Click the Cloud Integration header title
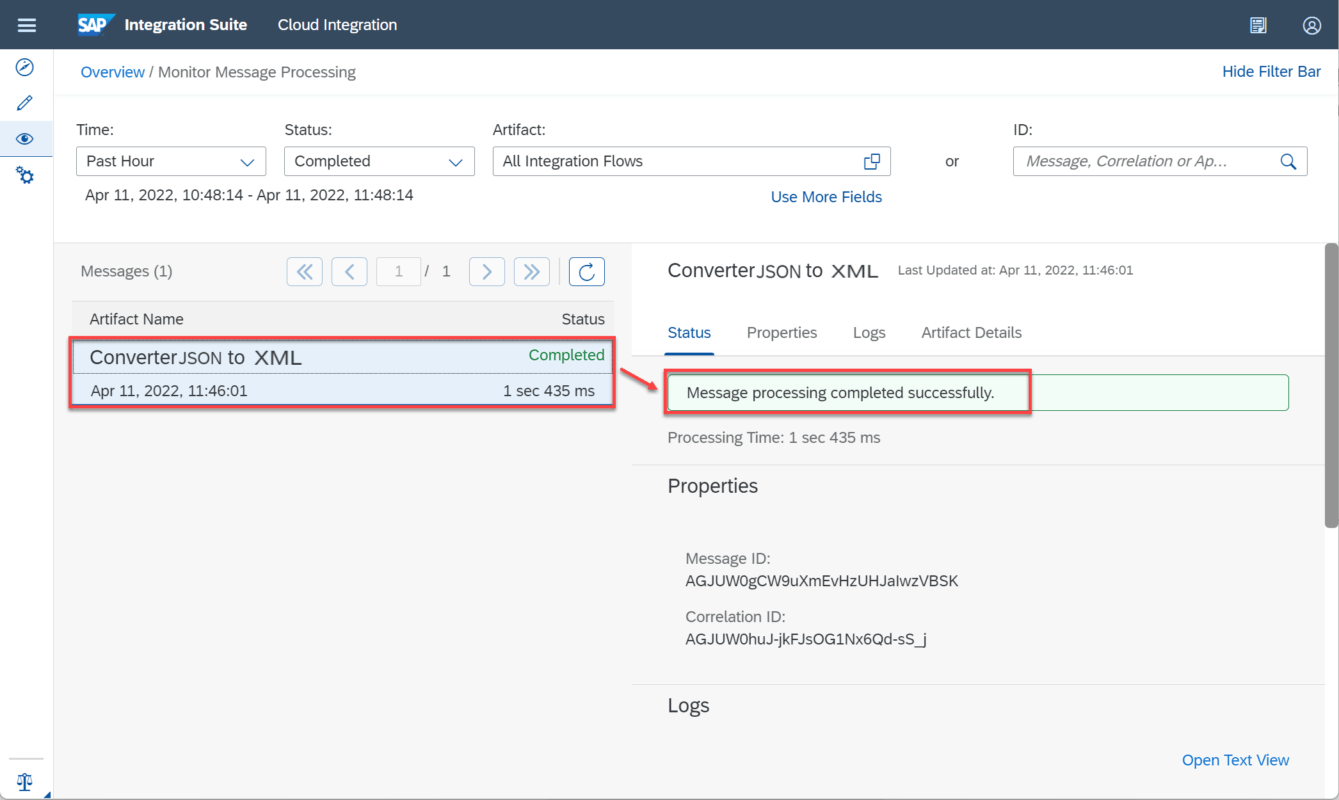The height and width of the screenshot is (800, 1339). 337,25
